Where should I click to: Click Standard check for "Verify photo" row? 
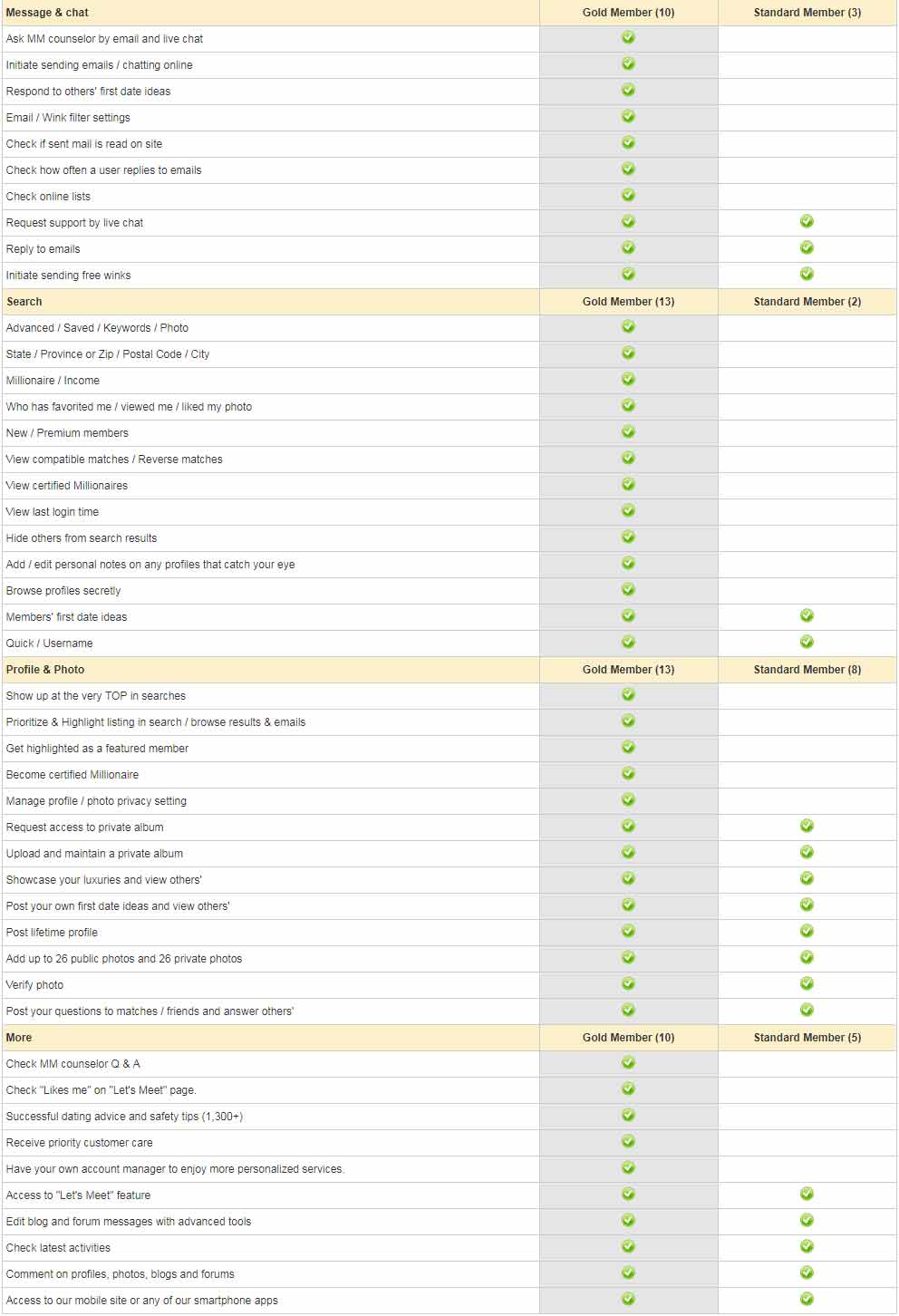click(x=807, y=984)
